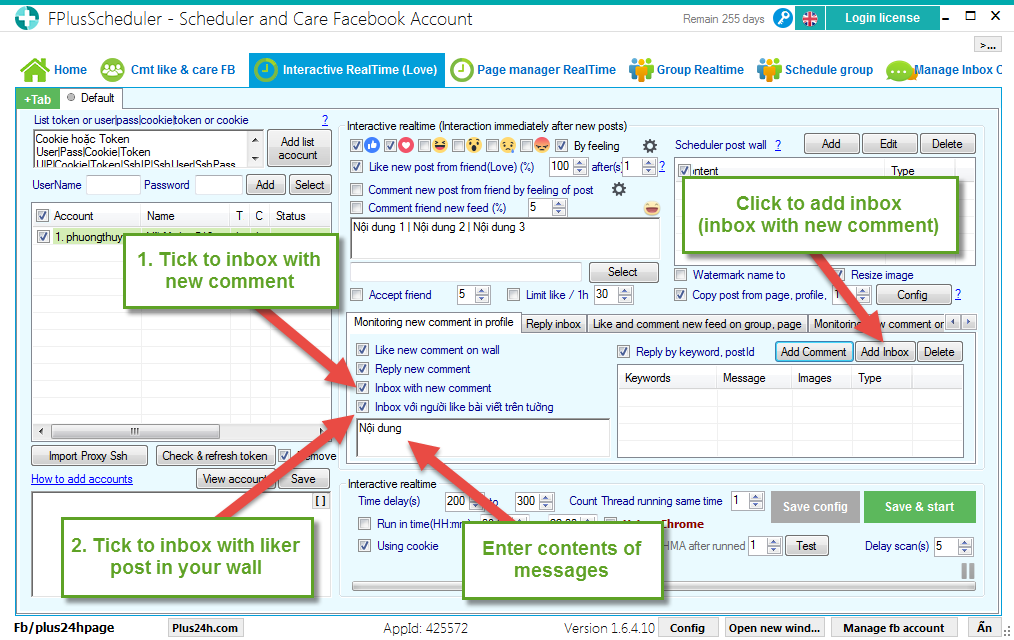Image resolution: width=1014 pixels, height=640 pixels.
Task: Enable the Haha reaction checkbox
Action: [x=424, y=145]
